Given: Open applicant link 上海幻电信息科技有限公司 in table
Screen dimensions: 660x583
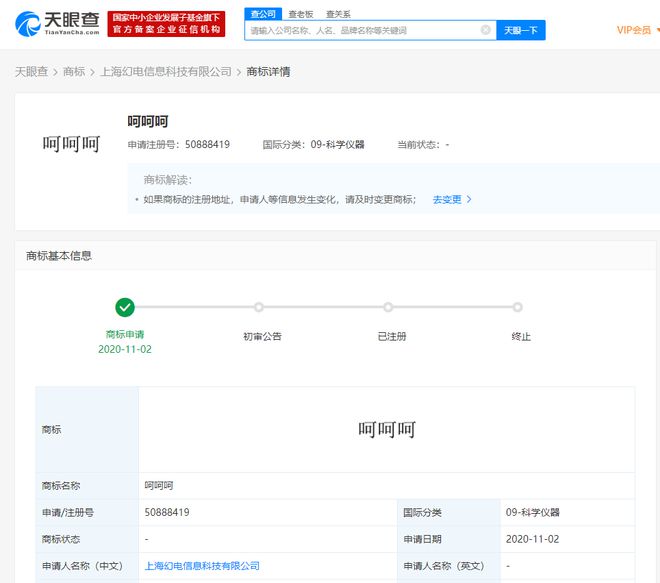Looking at the screenshot, I should coord(202,566).
